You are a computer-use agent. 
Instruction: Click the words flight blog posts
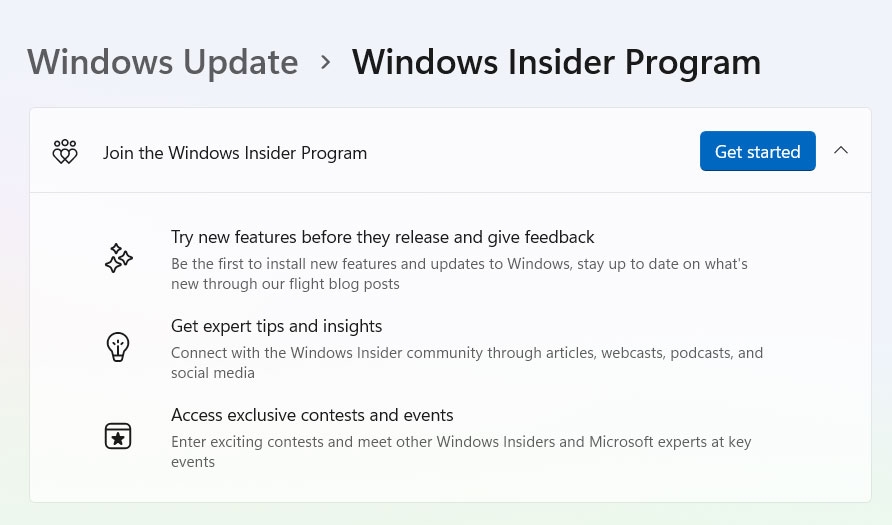click(x=344, y=284)
